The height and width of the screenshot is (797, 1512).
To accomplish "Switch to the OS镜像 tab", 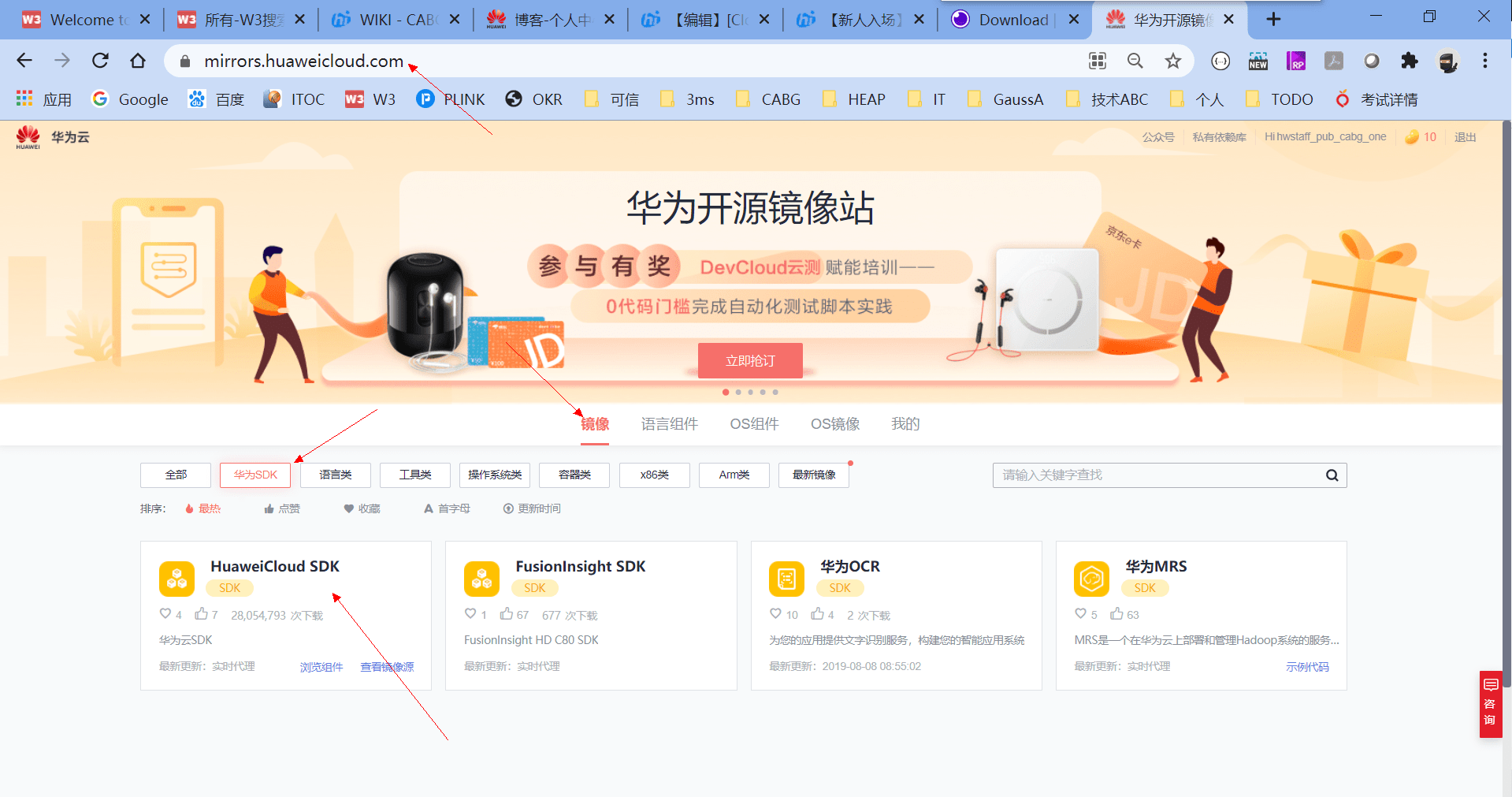I will pyautogui.click(x=835, y=424).
